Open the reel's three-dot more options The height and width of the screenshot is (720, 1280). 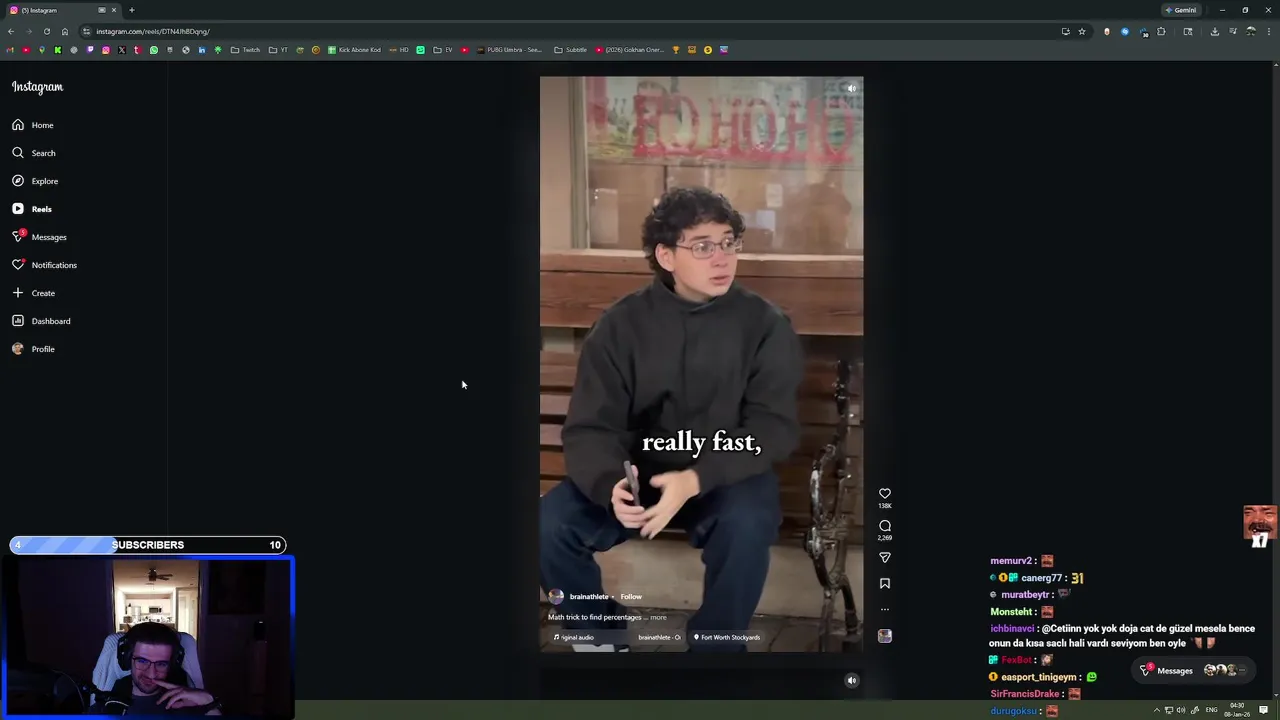[x=885, y=610]
